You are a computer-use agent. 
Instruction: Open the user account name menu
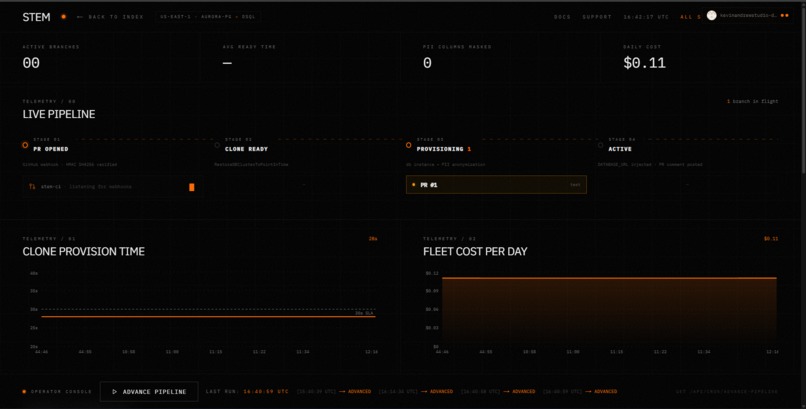(748, 15)
